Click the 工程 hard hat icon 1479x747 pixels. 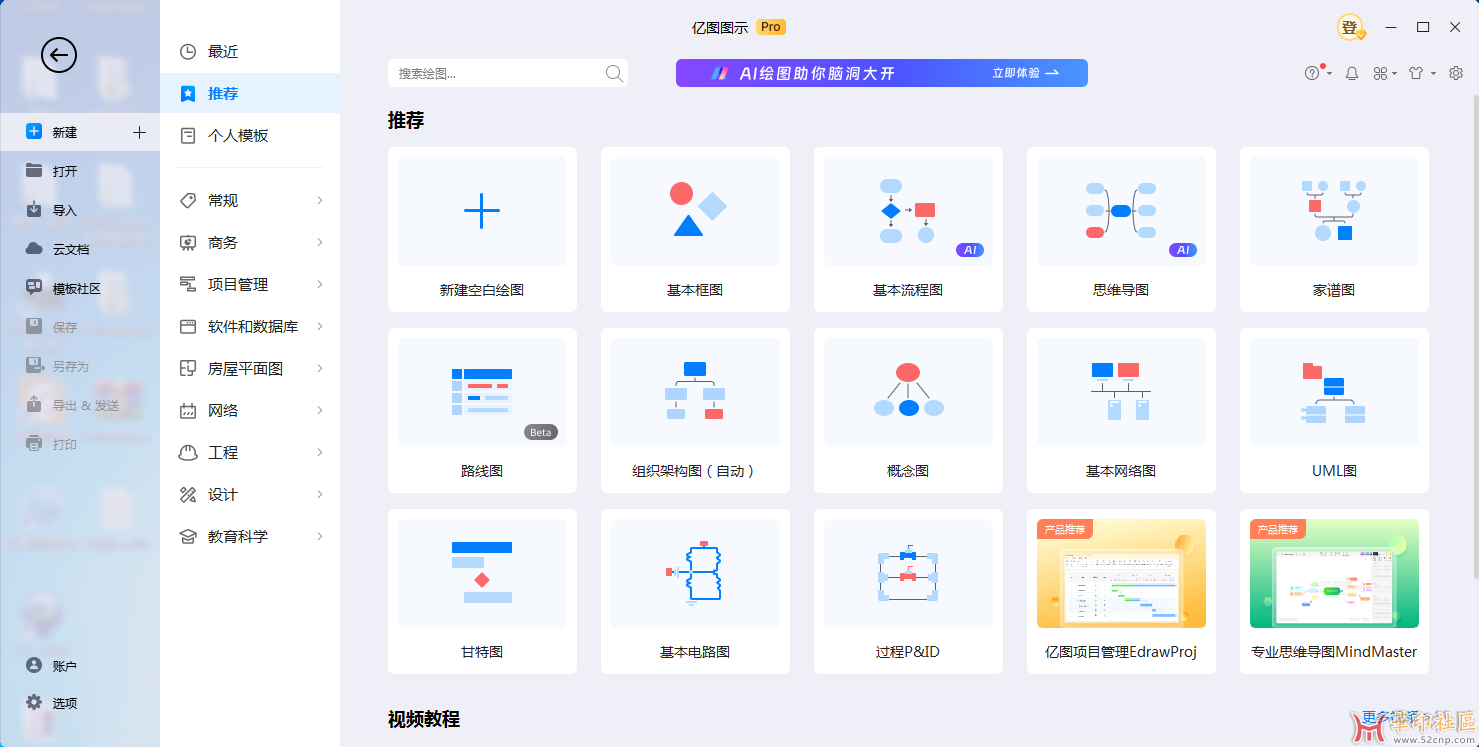(x=188, y=453)
